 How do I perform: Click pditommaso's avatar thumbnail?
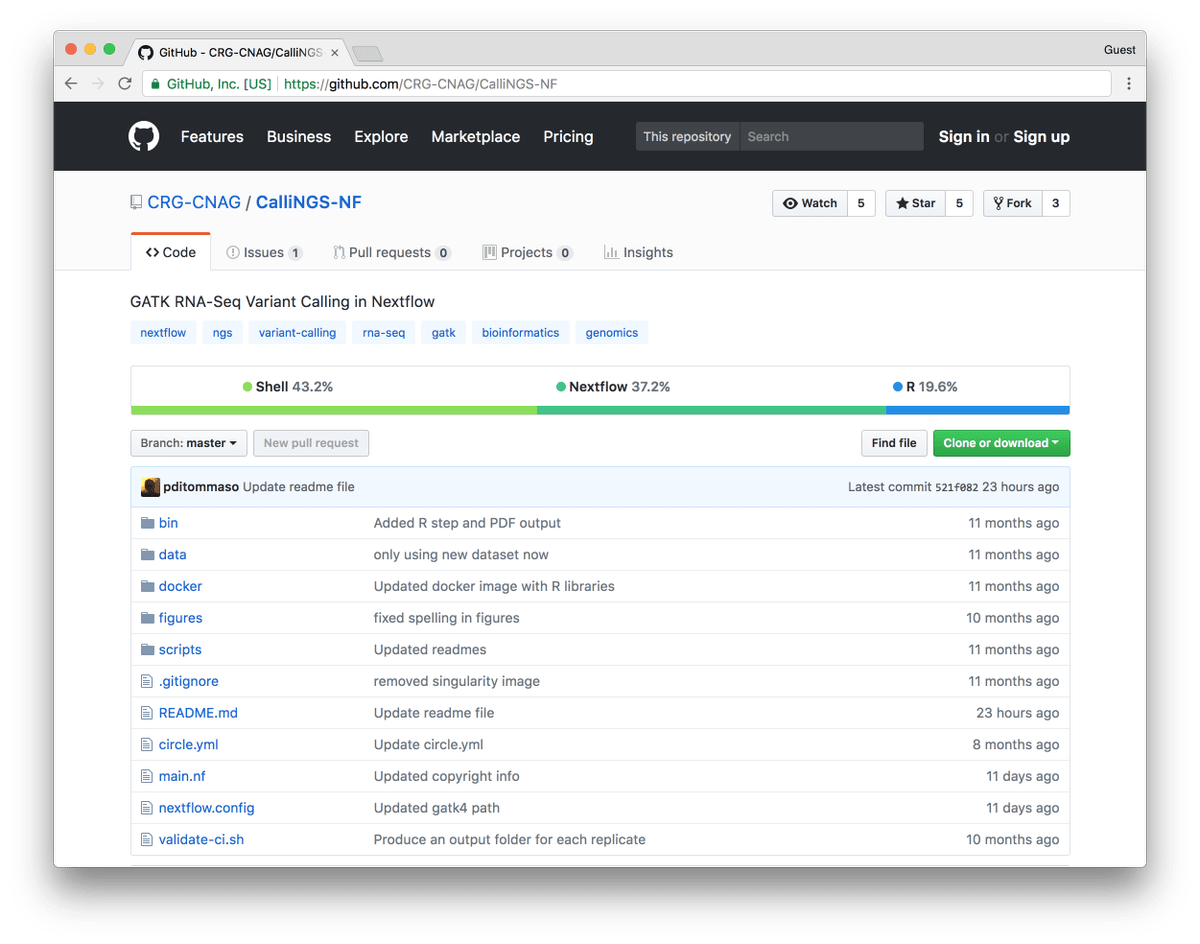click(x=150, y=486)
